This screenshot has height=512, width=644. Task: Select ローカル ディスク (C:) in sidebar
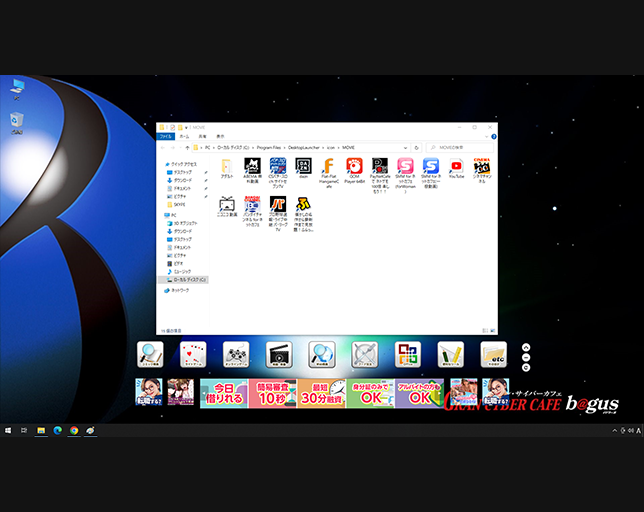coord(183,280)
